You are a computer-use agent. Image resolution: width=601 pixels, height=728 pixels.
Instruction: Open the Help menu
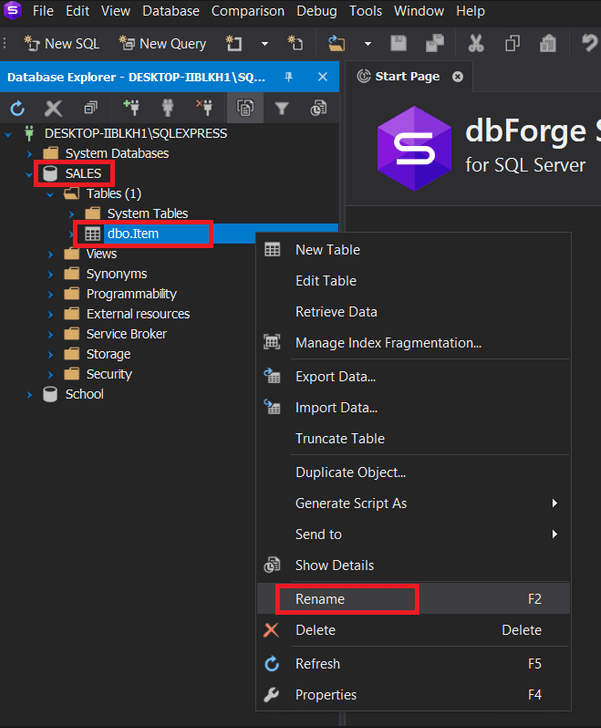click(x=470, y=11)
